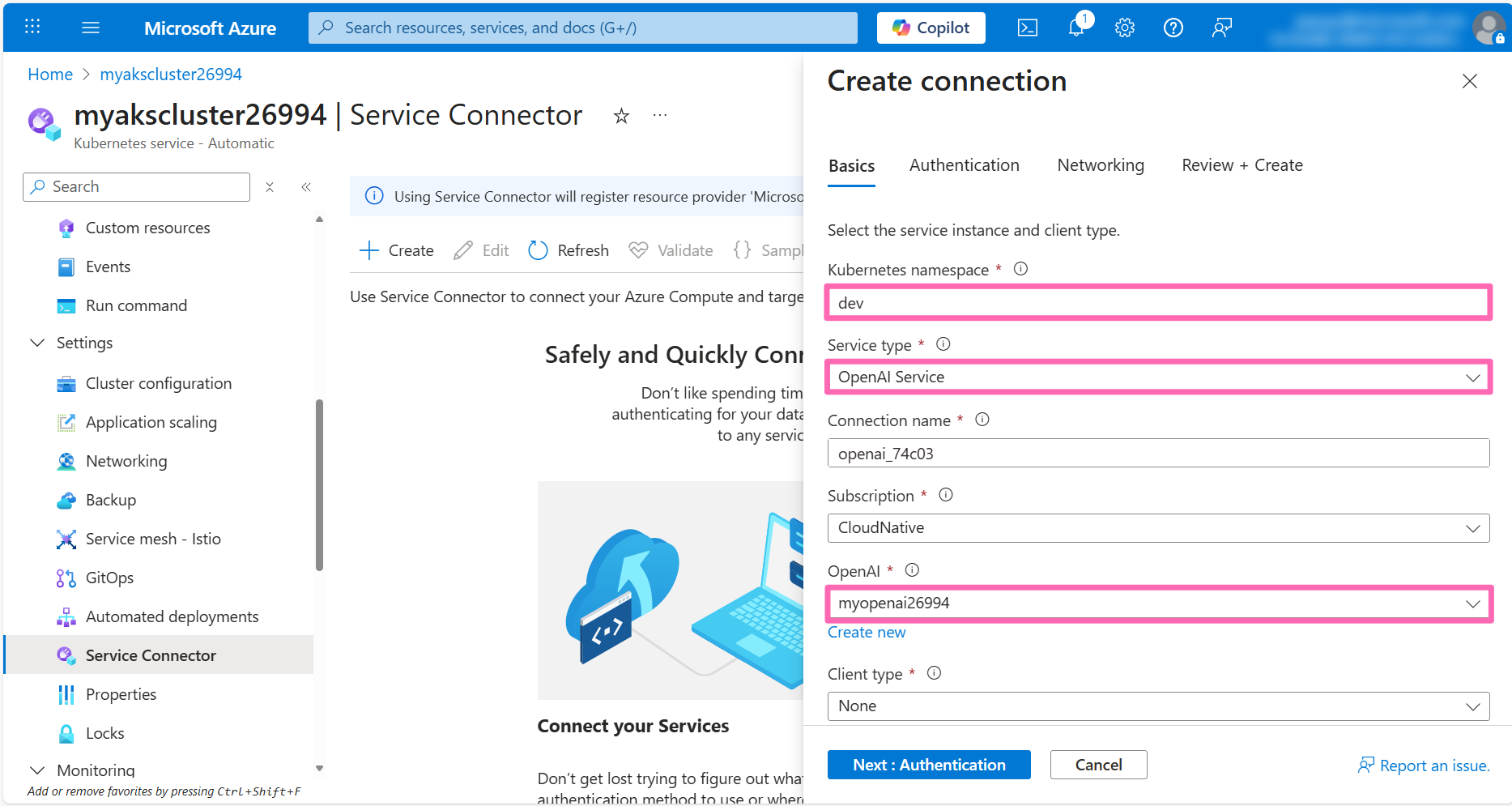Select GitOps in the sidebar
The width and height of the screenshot is (1512, 806).
point(109,578)
